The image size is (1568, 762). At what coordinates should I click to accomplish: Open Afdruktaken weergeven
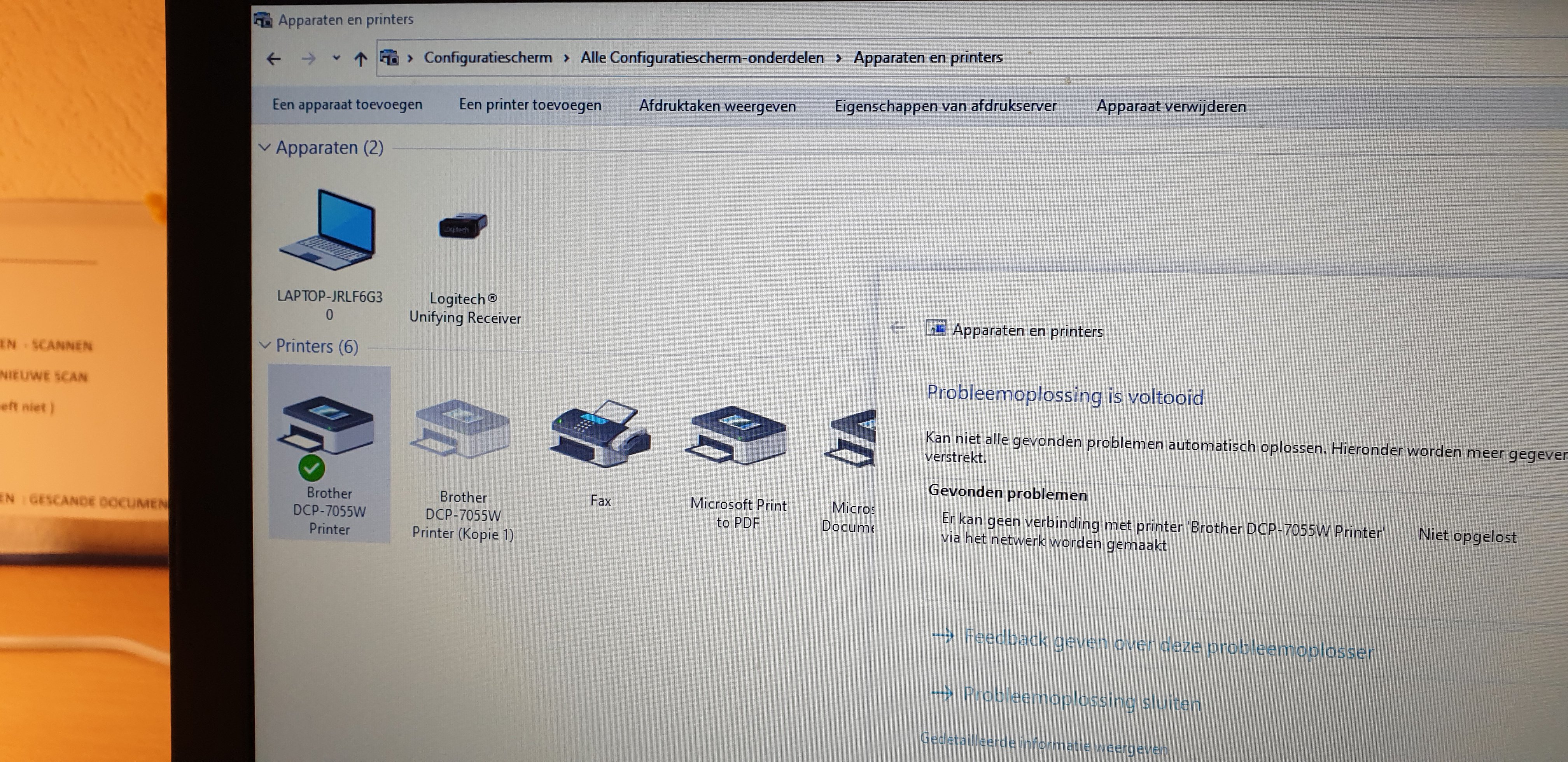(717, 106)
